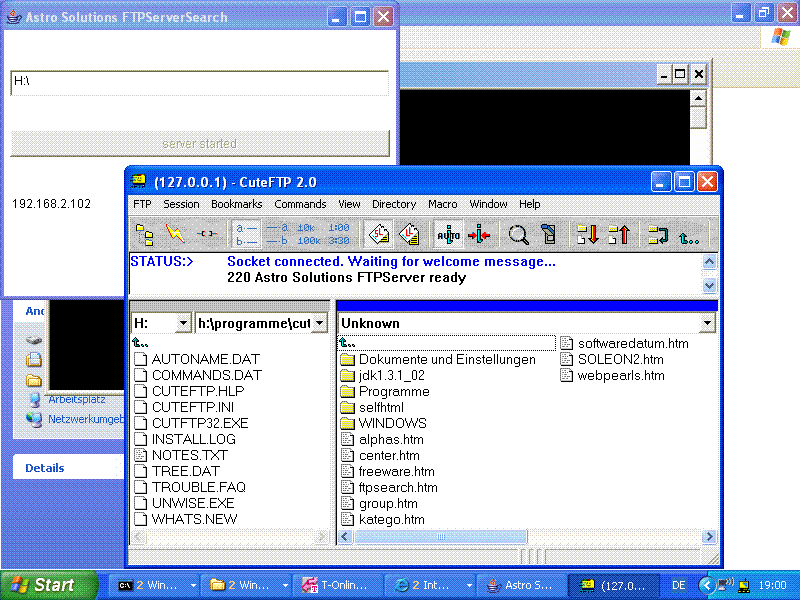
Task: Select the jdk1.3.1_02 folder
Action: tap(383, 376)
